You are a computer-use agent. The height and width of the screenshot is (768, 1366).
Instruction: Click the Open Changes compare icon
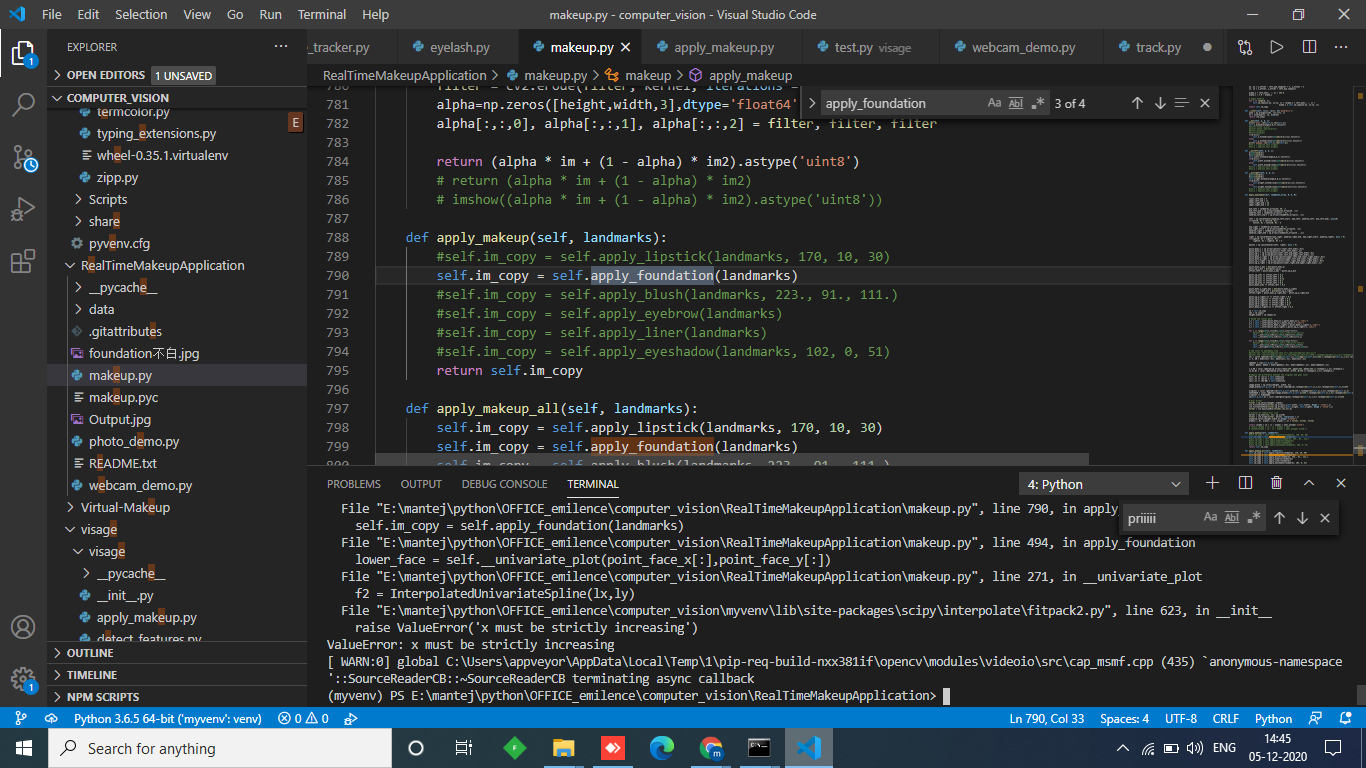point(1244,47)
